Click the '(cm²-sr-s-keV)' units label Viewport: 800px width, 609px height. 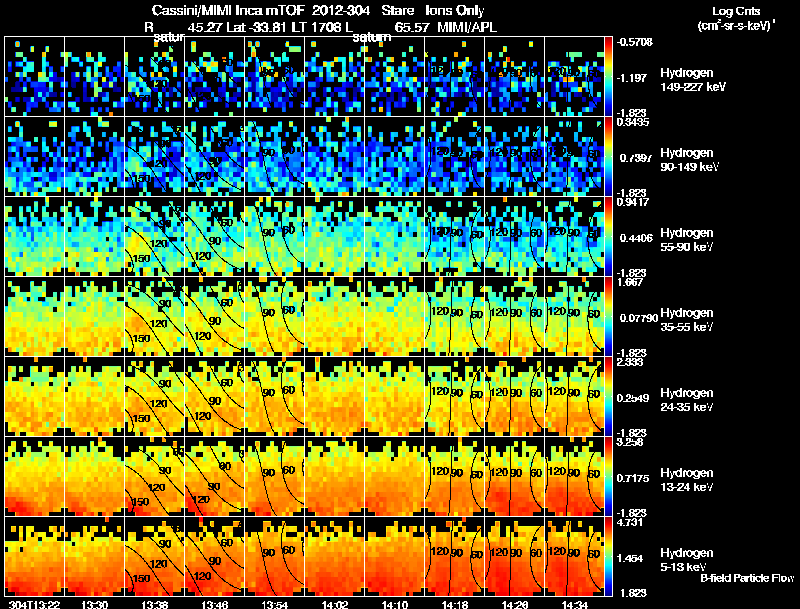pyautogui.click(x=736, y=26)
